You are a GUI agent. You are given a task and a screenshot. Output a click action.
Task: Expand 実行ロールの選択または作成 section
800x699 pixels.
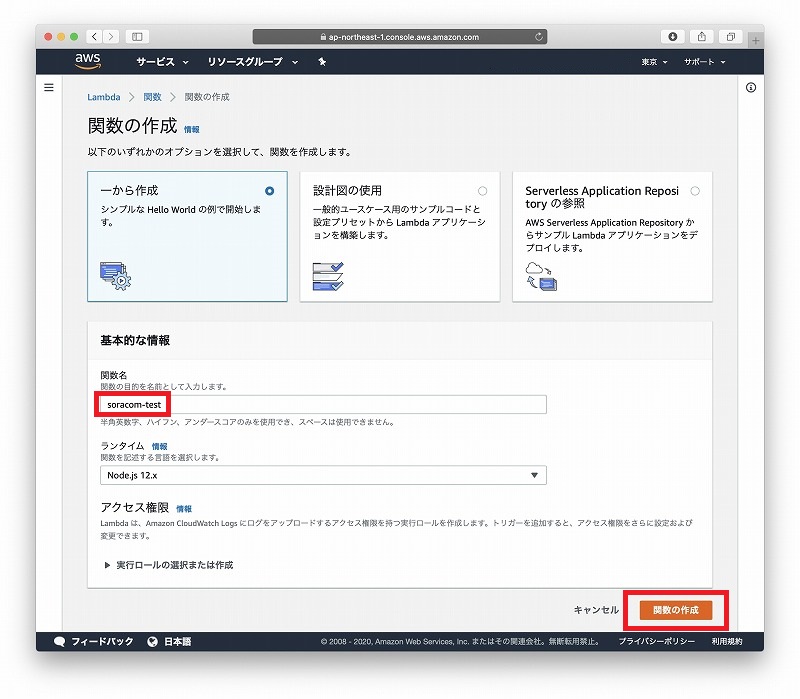click(169, 565)
